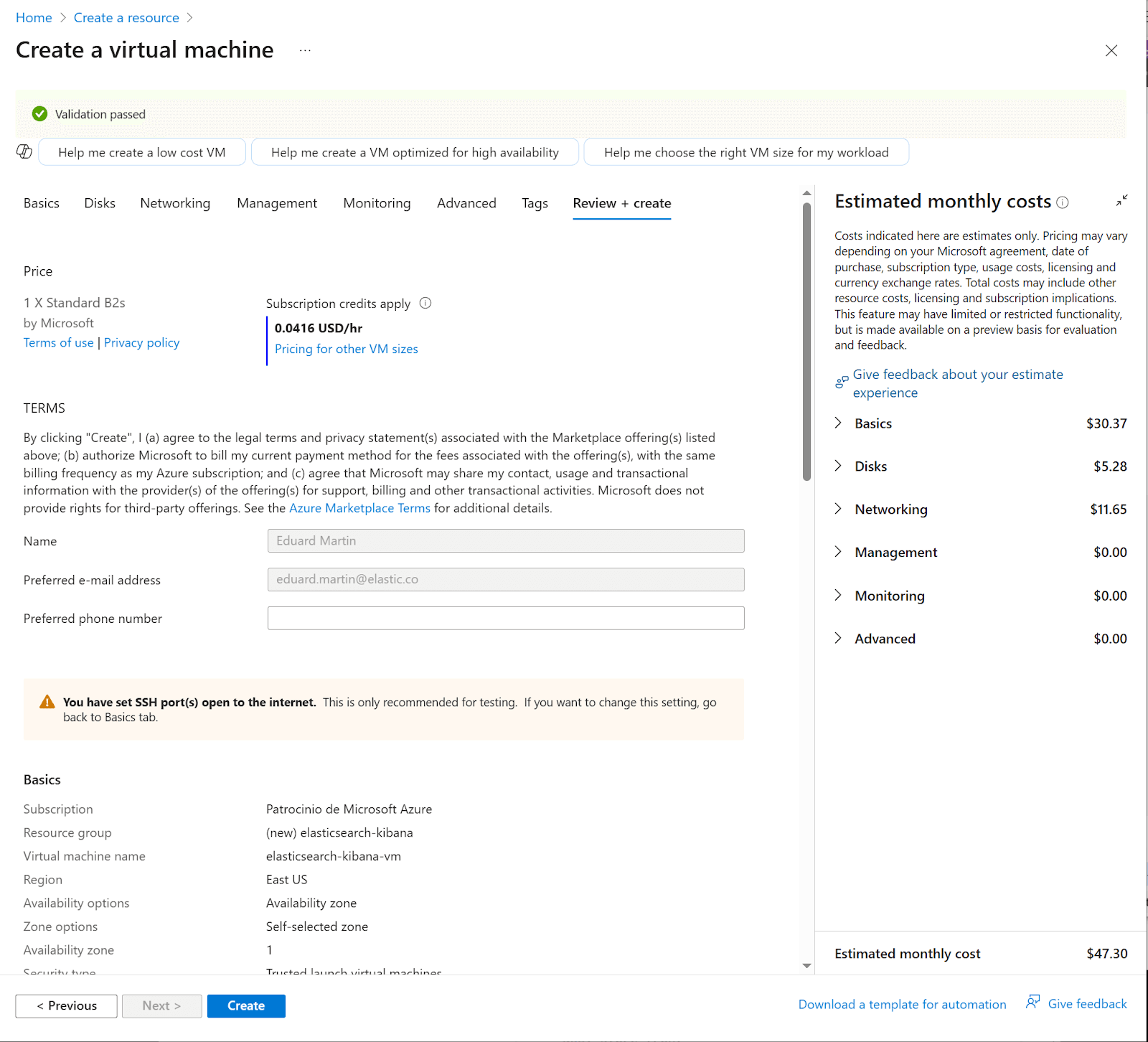This screenshot has height=1042, width=1148.
Task: Collapse the Estimated monthly costs panel
Action: (1121, 200)
